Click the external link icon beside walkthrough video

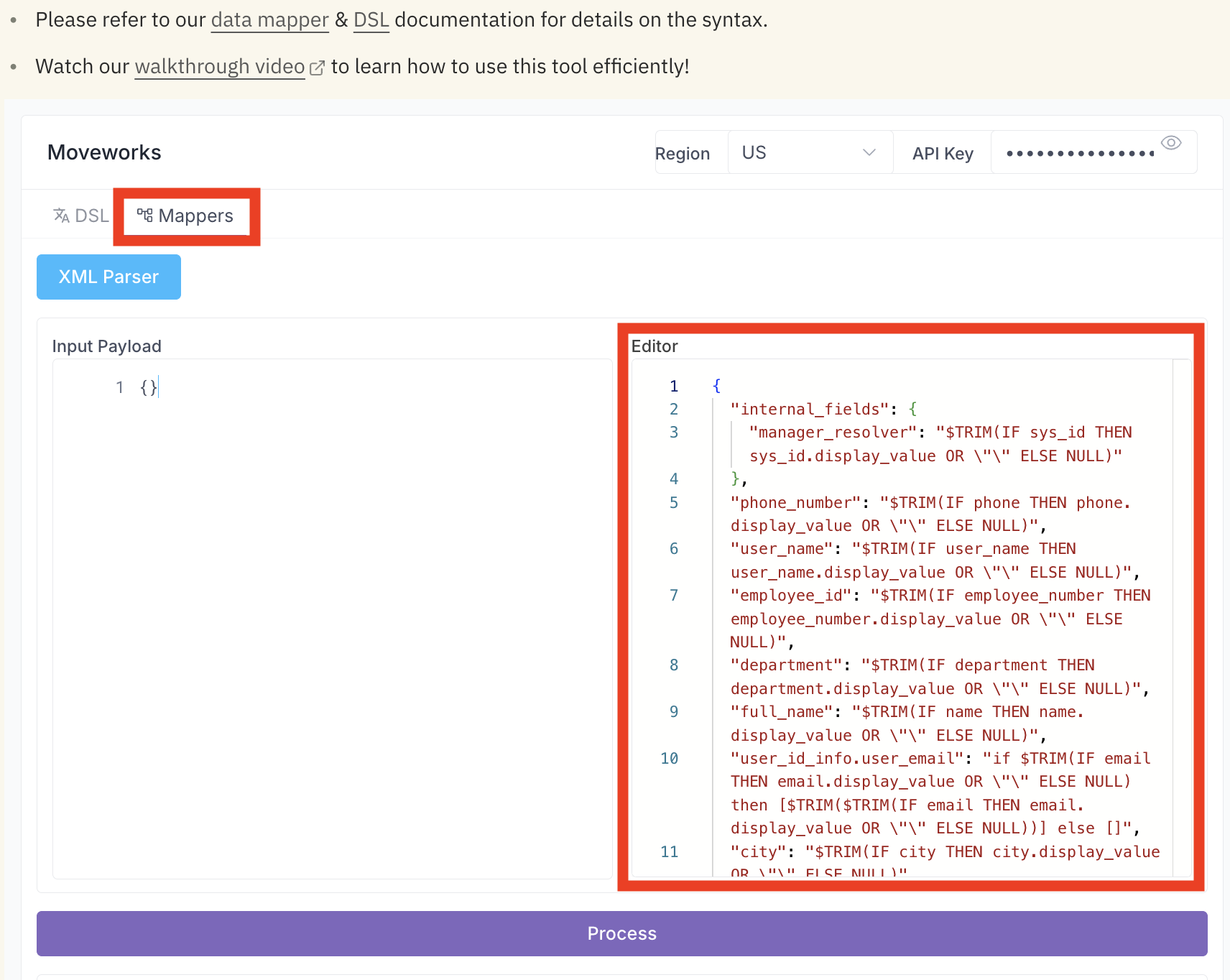pyautogui.click(x=317, y=68)
